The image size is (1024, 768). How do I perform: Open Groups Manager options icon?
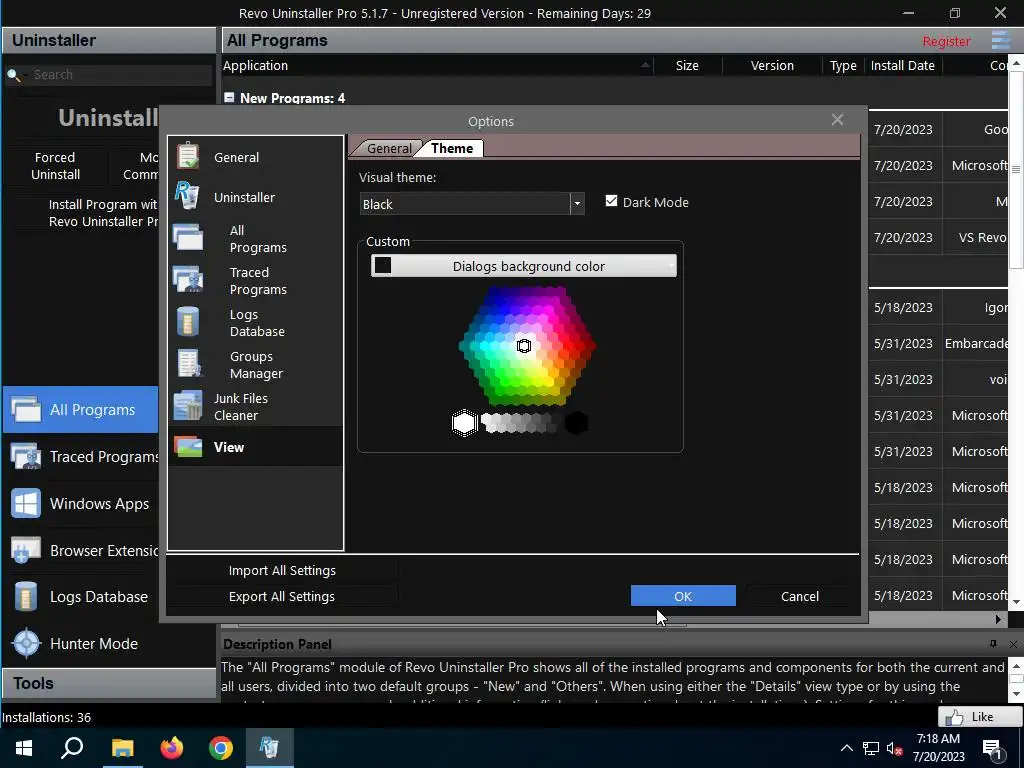click(189, 364)
